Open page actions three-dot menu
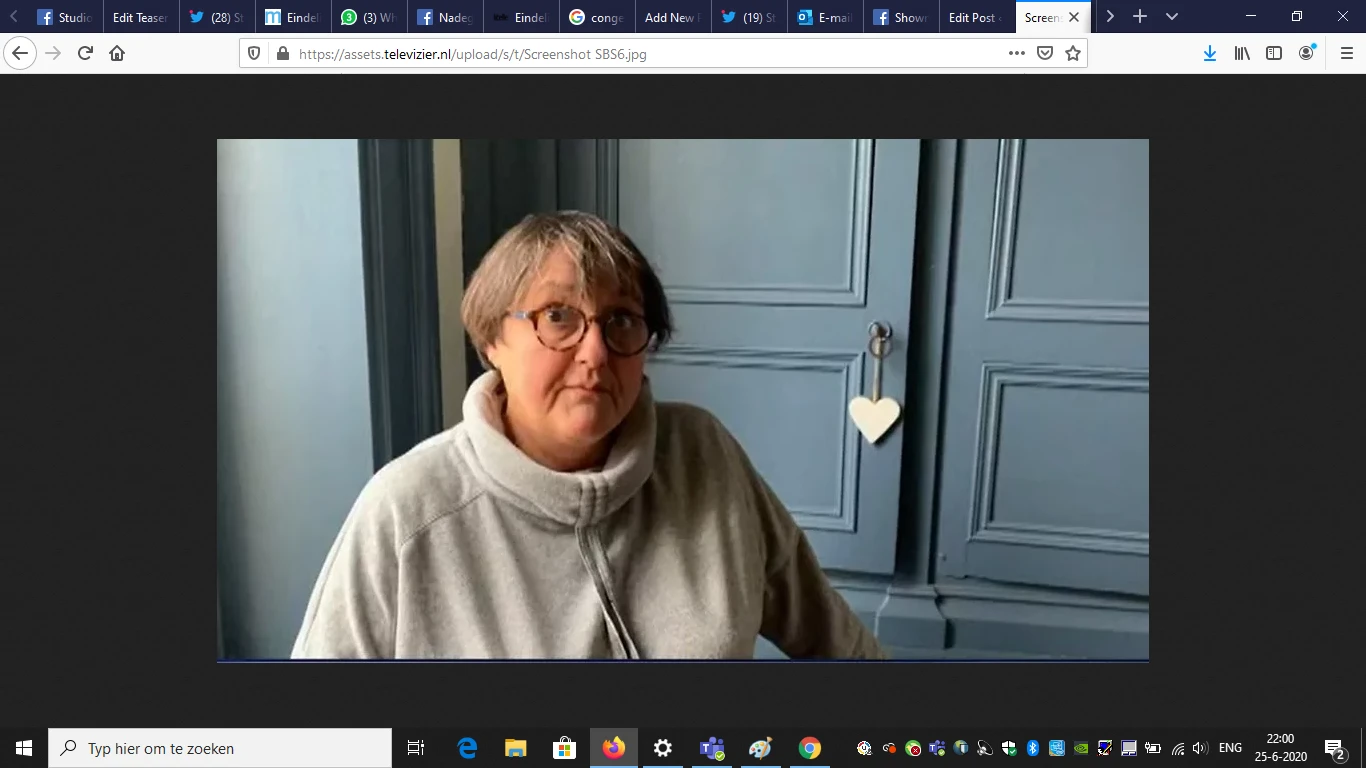 click(1017, 54)
